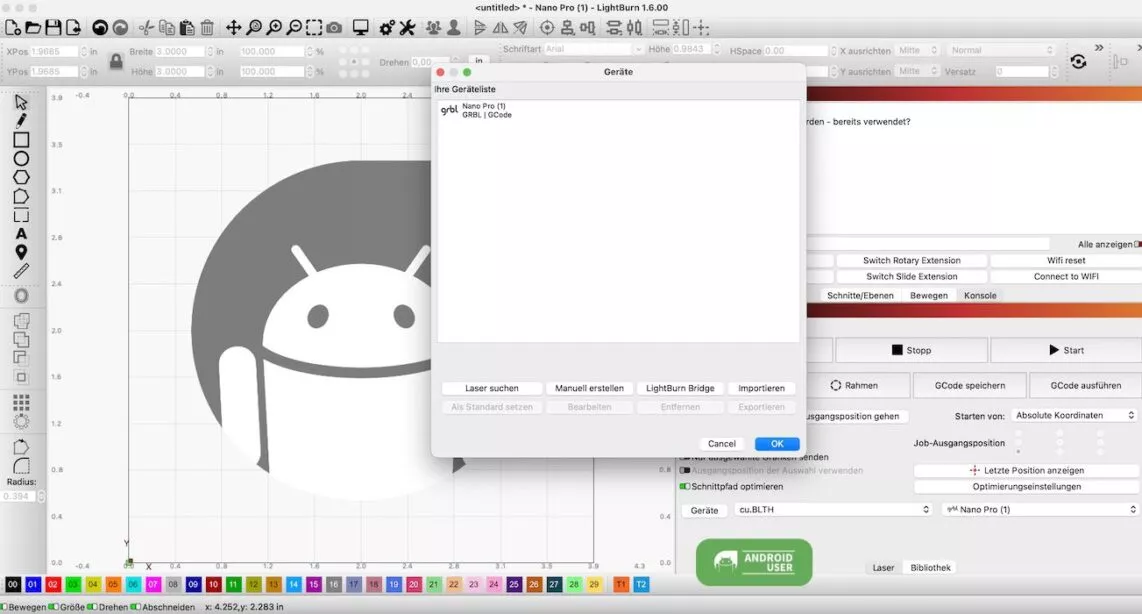
Task: Click the Start button in Laser panel
Action: click(x=1066, y=350)
